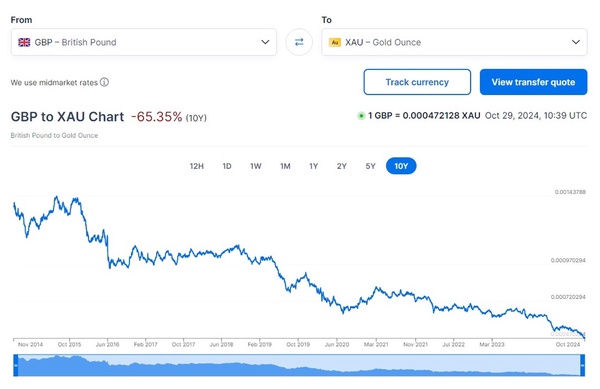The image size is (600, 389).
Task: Click the green live rate indicator dot
Action: (361, 116)
